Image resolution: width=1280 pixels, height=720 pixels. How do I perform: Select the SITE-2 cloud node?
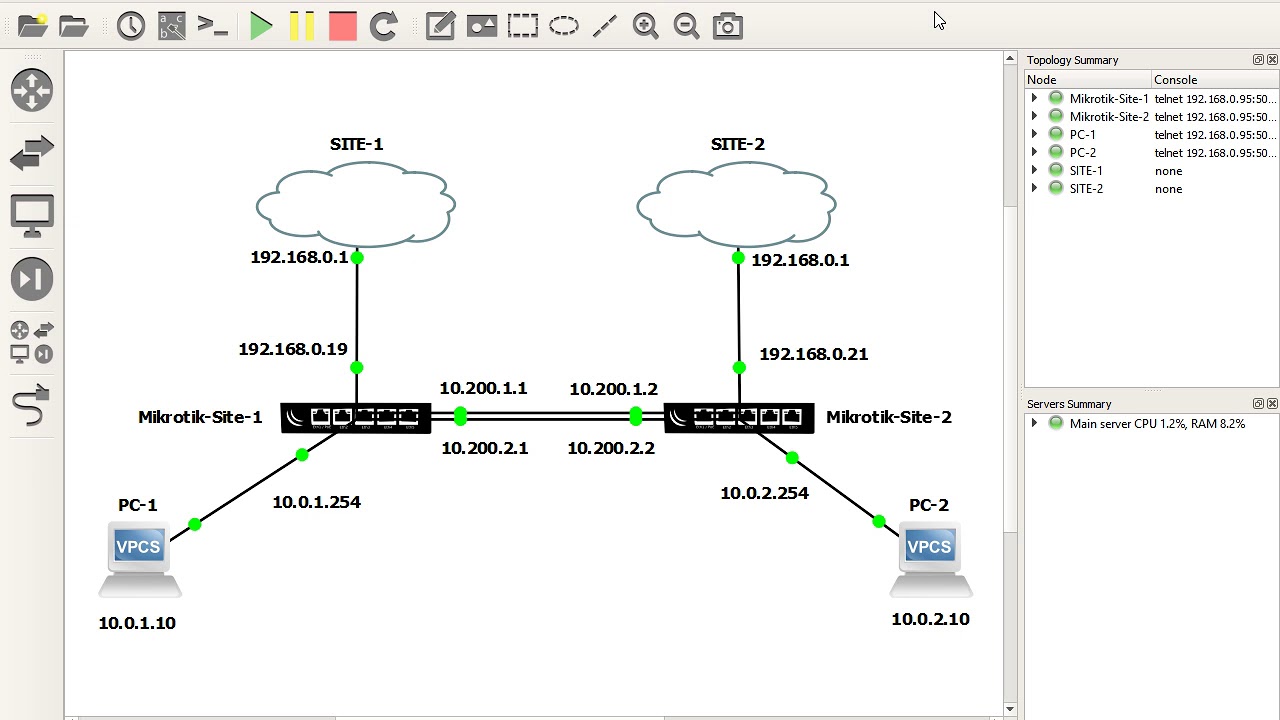pyautogui.click(x=737, y=207)
